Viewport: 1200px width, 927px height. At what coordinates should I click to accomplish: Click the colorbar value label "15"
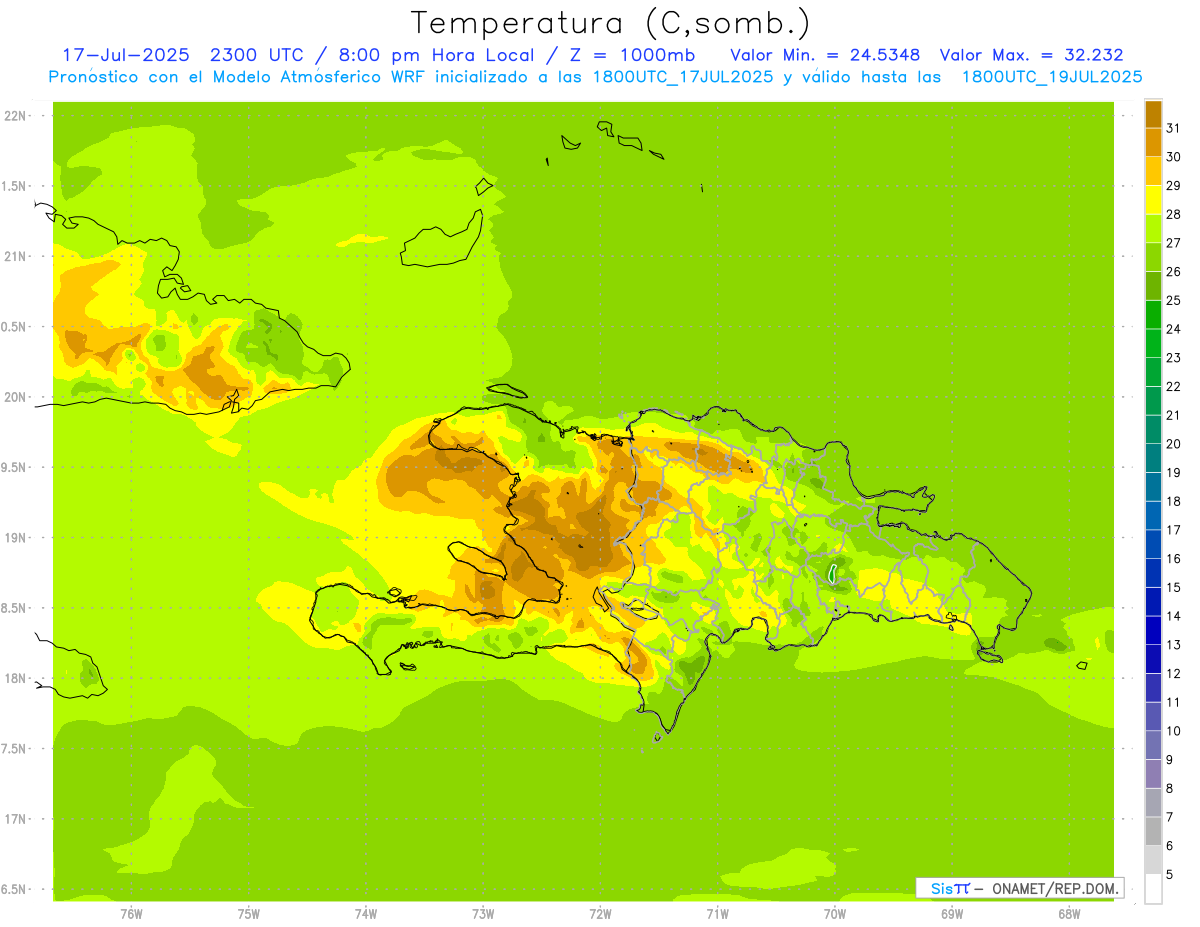pos(1174,587)
